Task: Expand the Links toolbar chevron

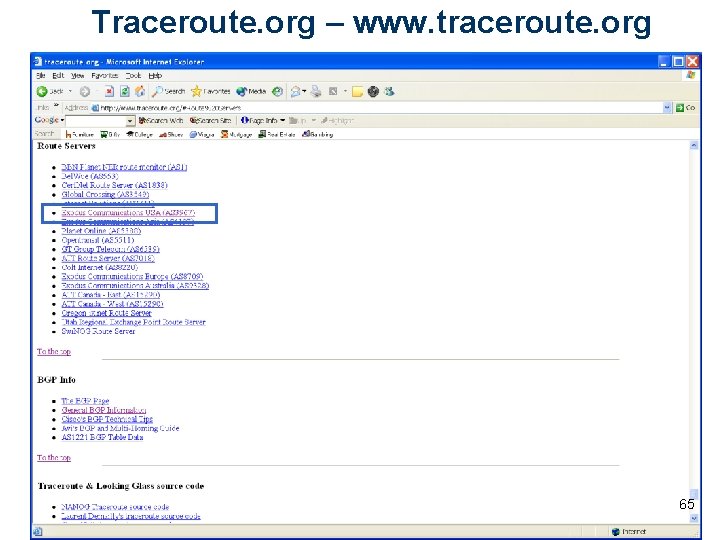Action: click(x=56, y=106)
